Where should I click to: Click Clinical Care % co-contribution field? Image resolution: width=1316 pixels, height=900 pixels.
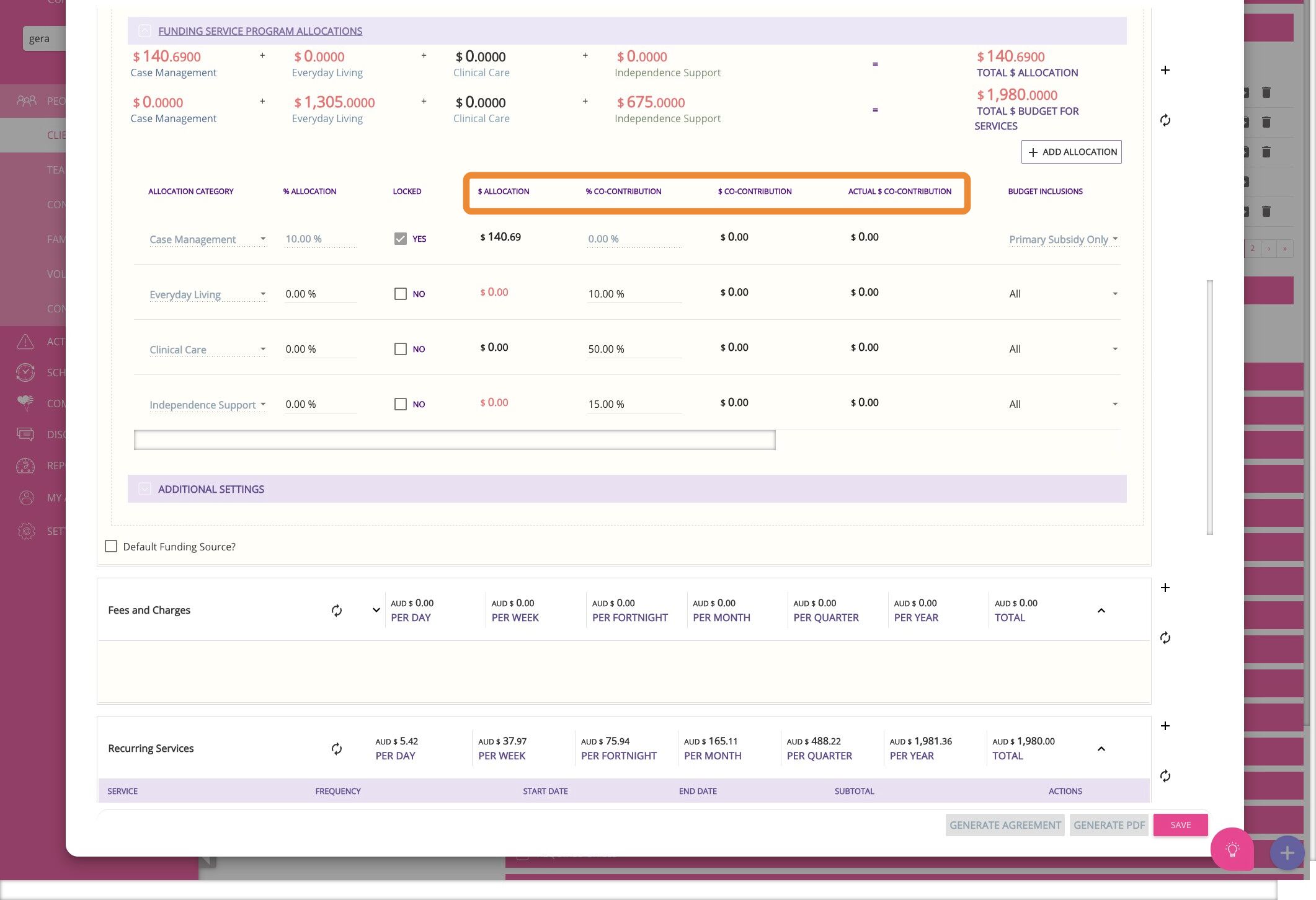click(634, 349)
